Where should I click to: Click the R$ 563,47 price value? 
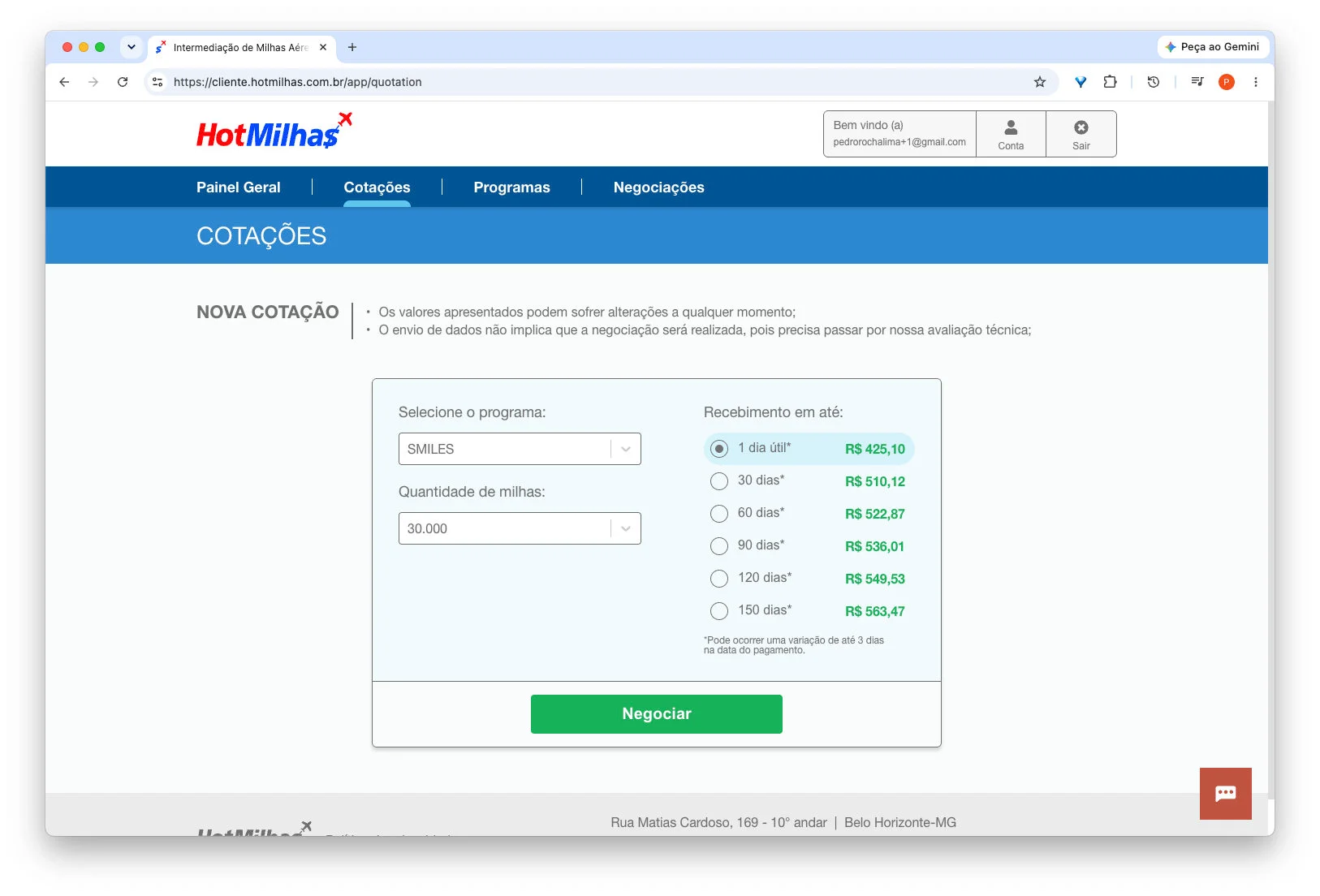click(874, 611)
